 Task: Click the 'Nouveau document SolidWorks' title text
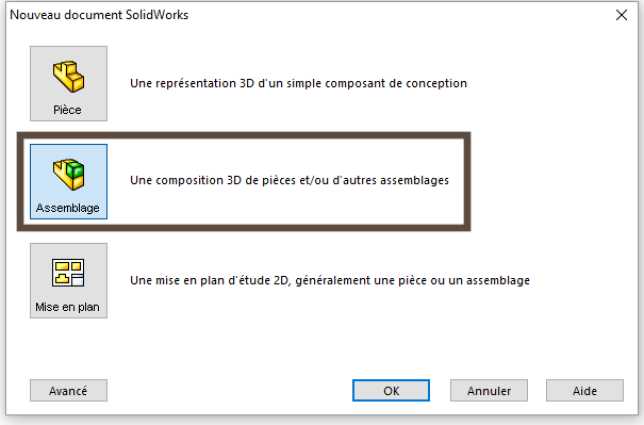tap(99, 15)
